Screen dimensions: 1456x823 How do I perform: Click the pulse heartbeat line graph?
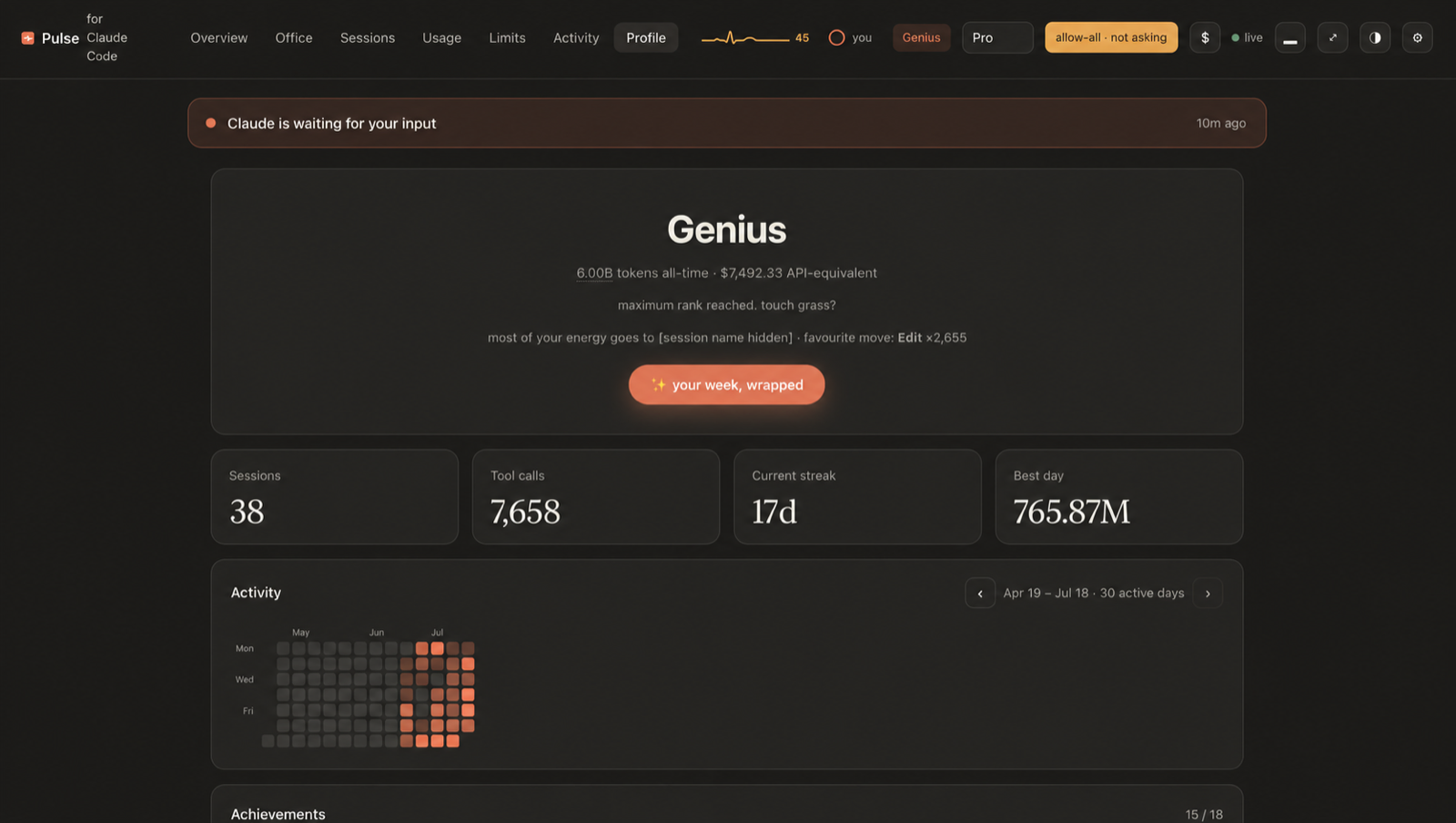(745, 38)
